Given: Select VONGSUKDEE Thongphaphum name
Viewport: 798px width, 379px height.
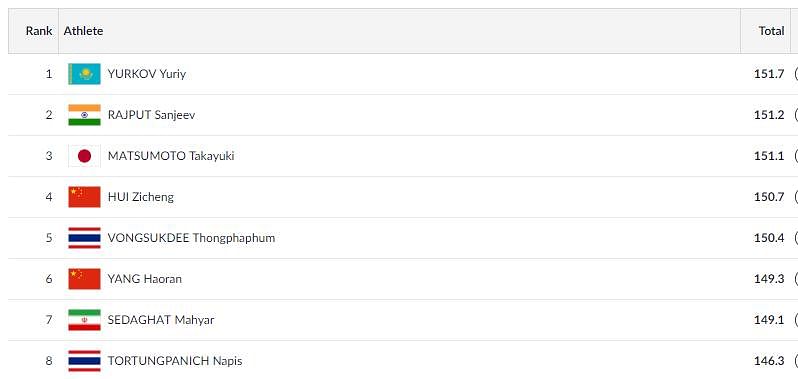Looking at the screenshot, I should pyautogui.click(x=191, y=238).
